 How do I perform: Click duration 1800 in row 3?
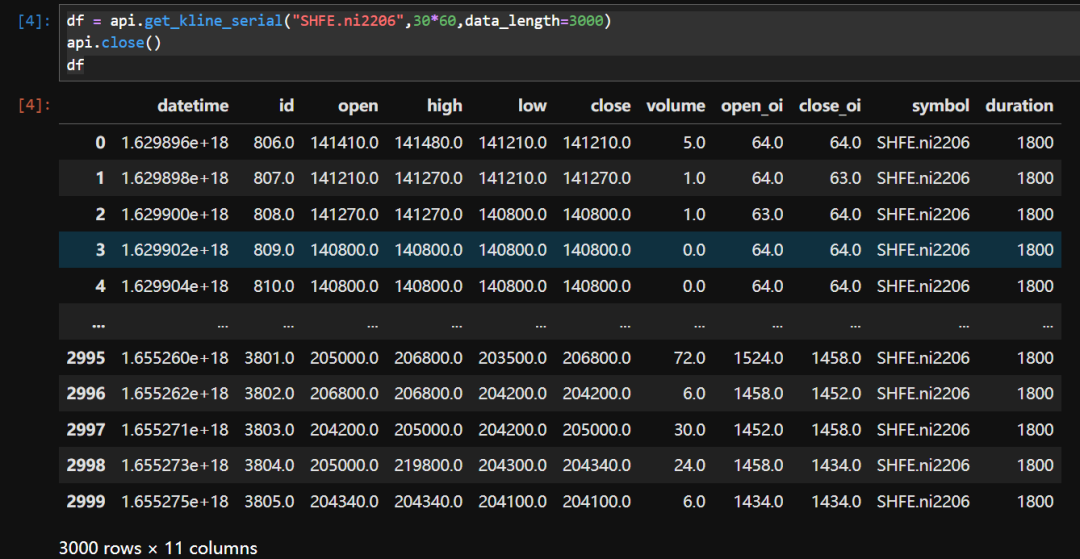pyautogui.click(x=1035, y=250)
